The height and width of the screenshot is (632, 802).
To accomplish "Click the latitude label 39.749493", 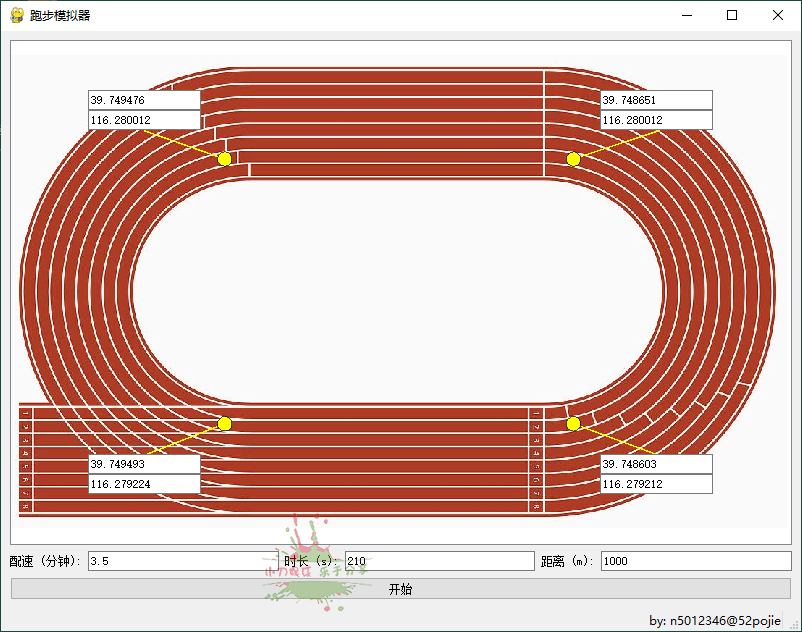I will tap(143, 463).
